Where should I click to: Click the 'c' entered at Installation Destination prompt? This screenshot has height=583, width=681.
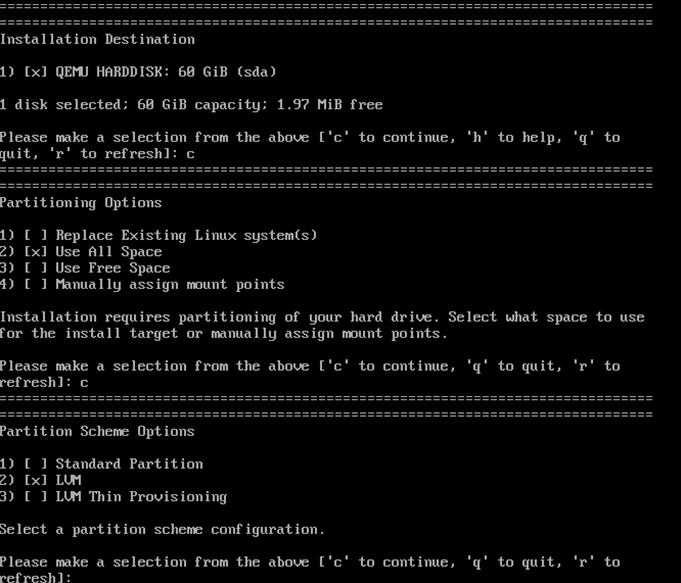tap(190, 154)
